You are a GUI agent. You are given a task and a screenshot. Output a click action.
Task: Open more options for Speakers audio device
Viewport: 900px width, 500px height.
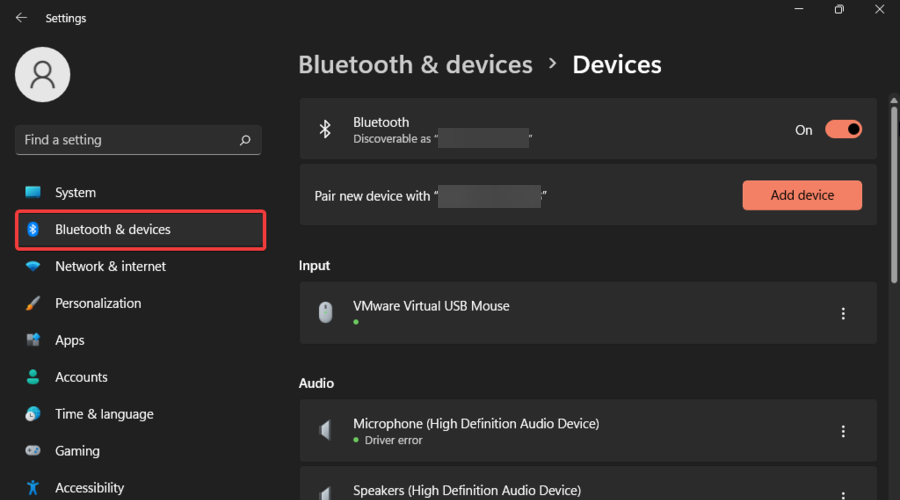pos(843,495)
